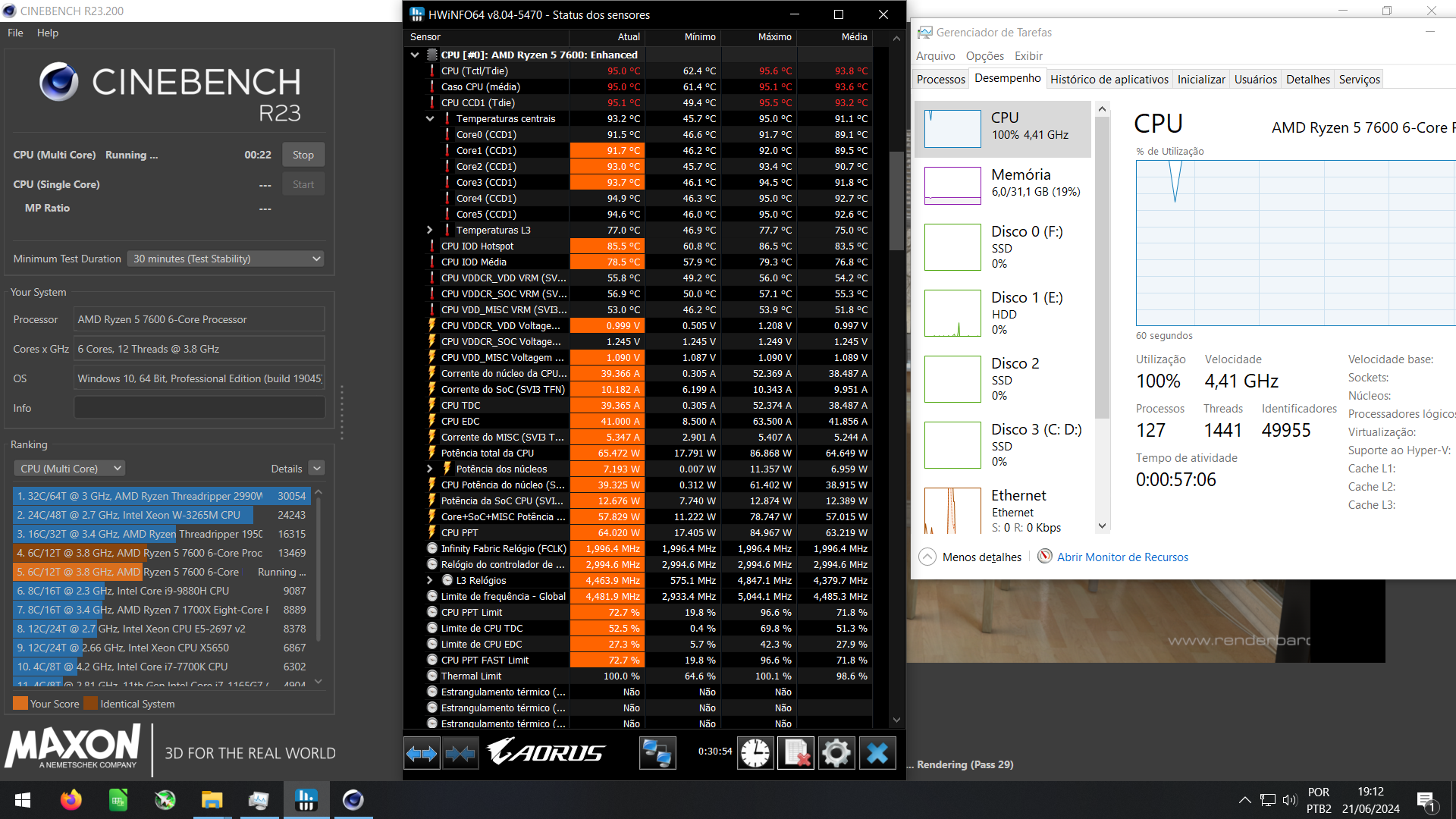Open network icon in system tray

coord(1267,800)
